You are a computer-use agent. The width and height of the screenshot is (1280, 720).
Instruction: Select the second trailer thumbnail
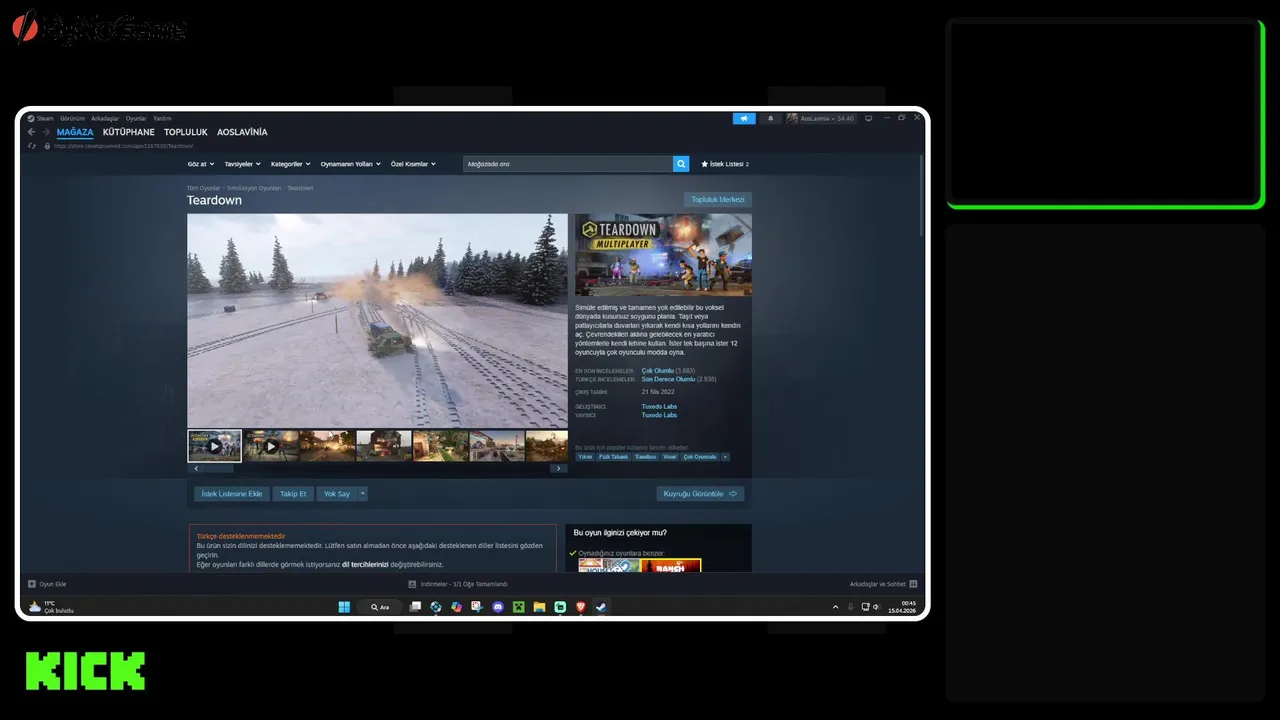271,446
